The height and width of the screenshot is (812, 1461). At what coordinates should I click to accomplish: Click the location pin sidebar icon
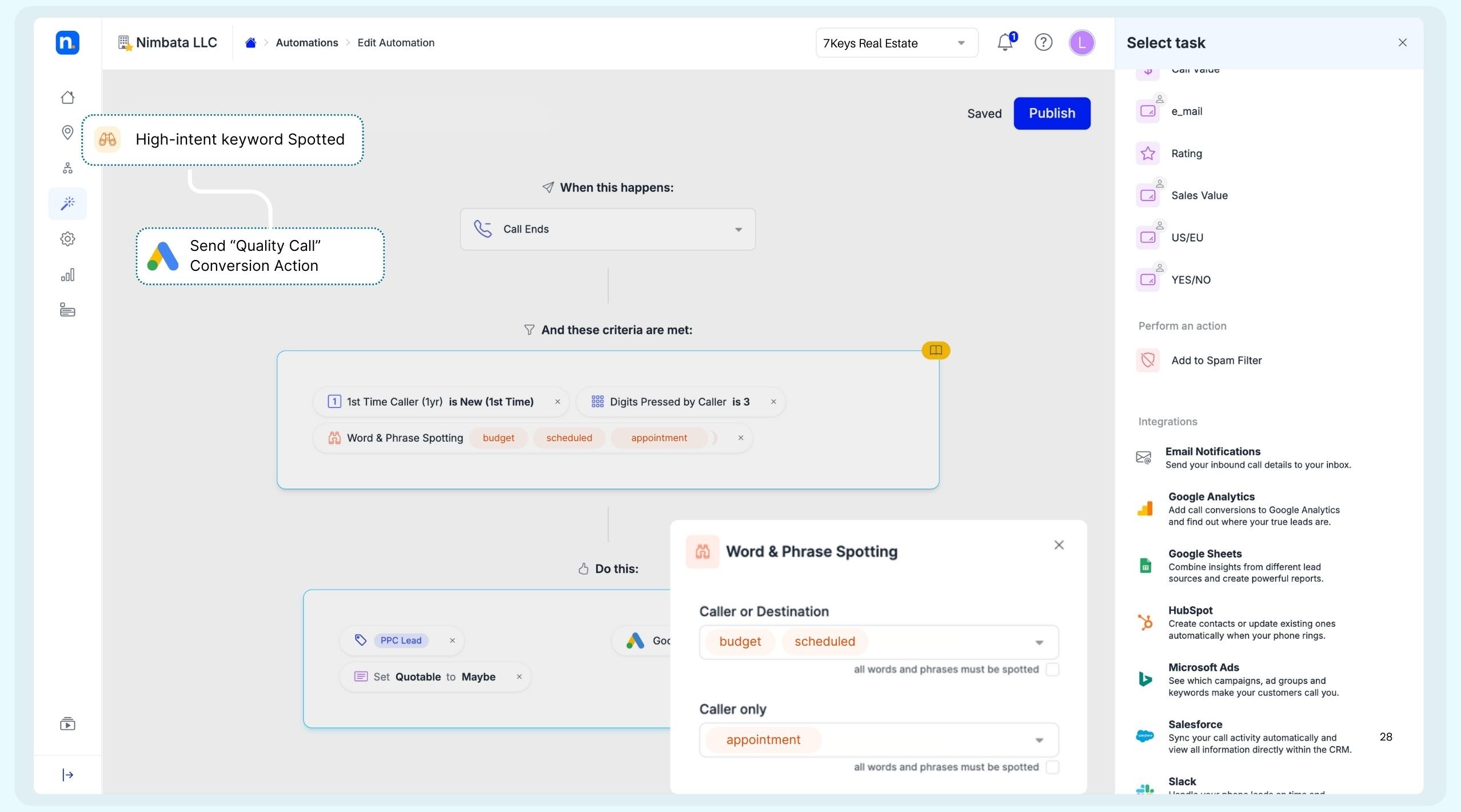[x=67, y=133]
